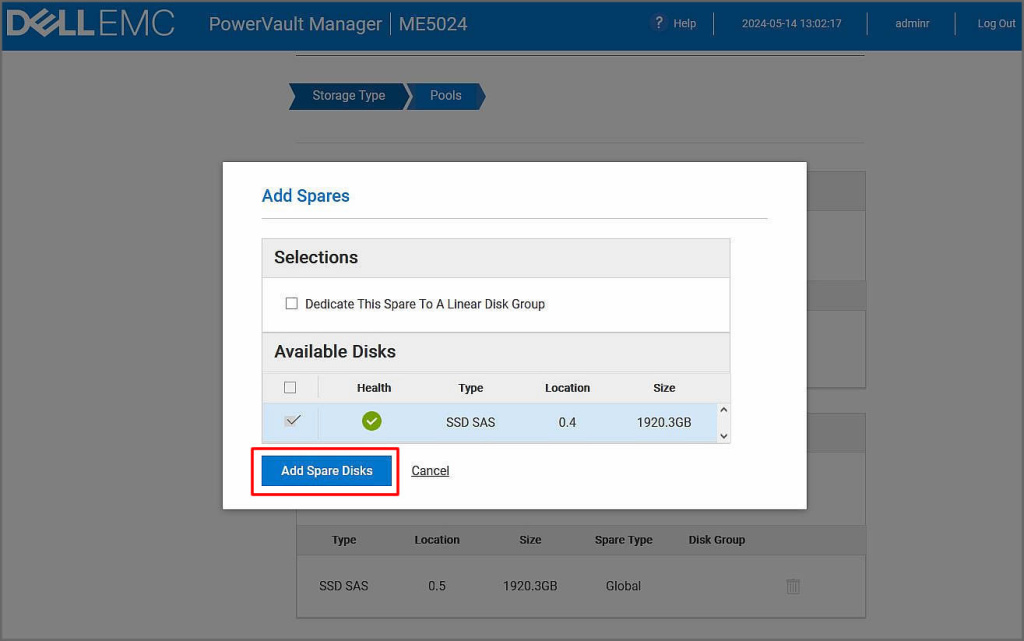Enable Dedicate This Spare To A Linear Disk Group
1024x641 pixels.
[x=292, y=304]
